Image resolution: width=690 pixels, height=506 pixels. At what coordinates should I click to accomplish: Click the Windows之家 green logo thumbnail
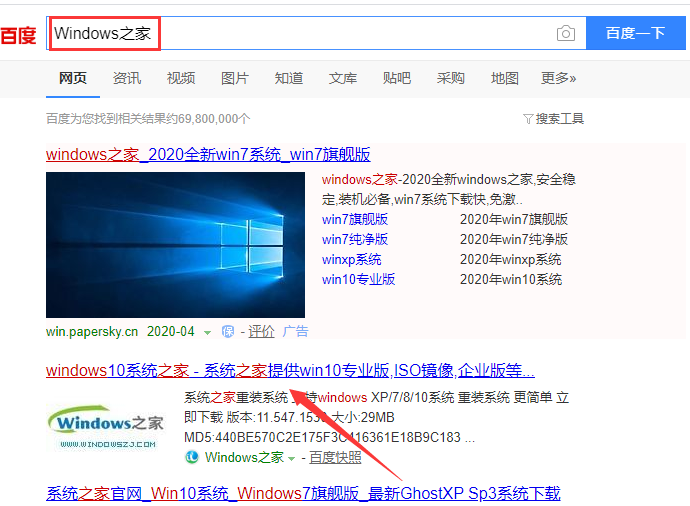tap(105, 422)
